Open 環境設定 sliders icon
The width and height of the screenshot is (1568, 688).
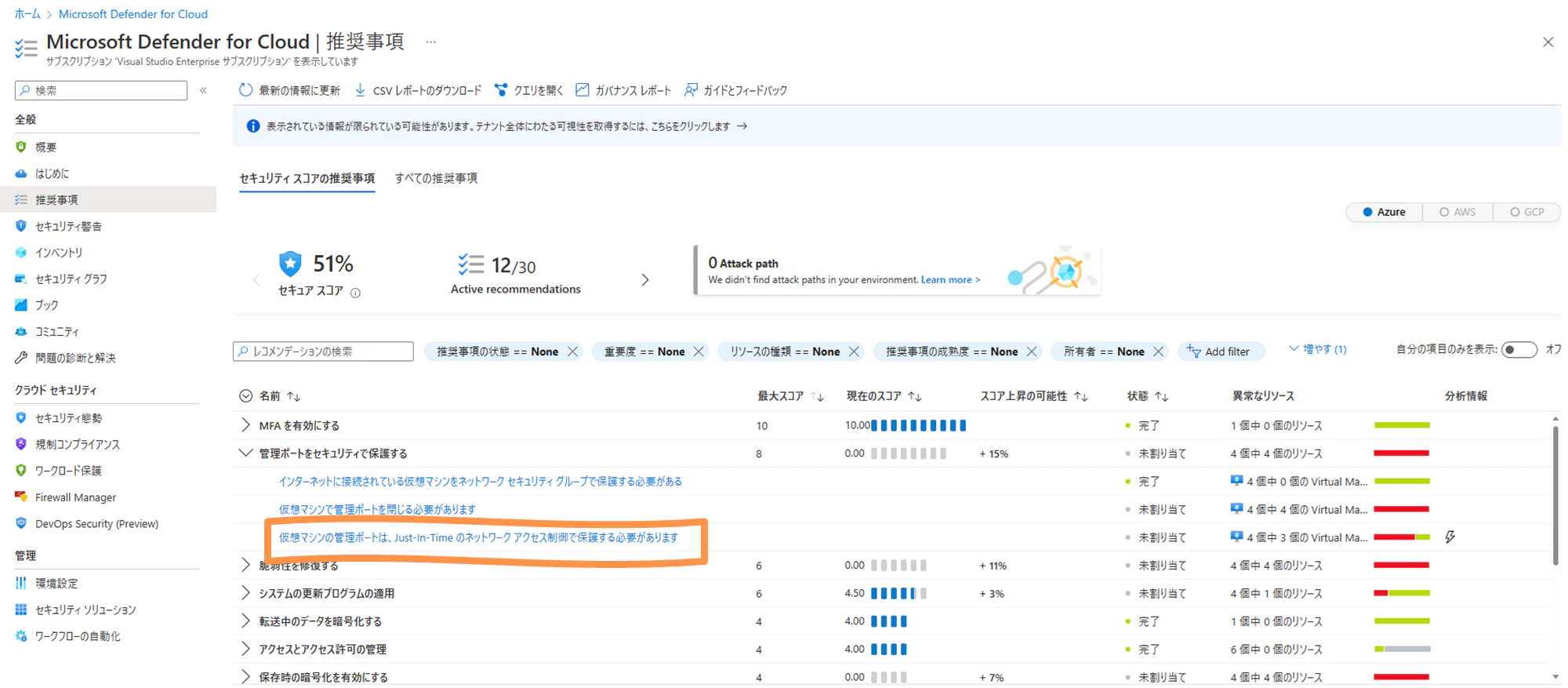pyautogui.click(x=21, y=584)
